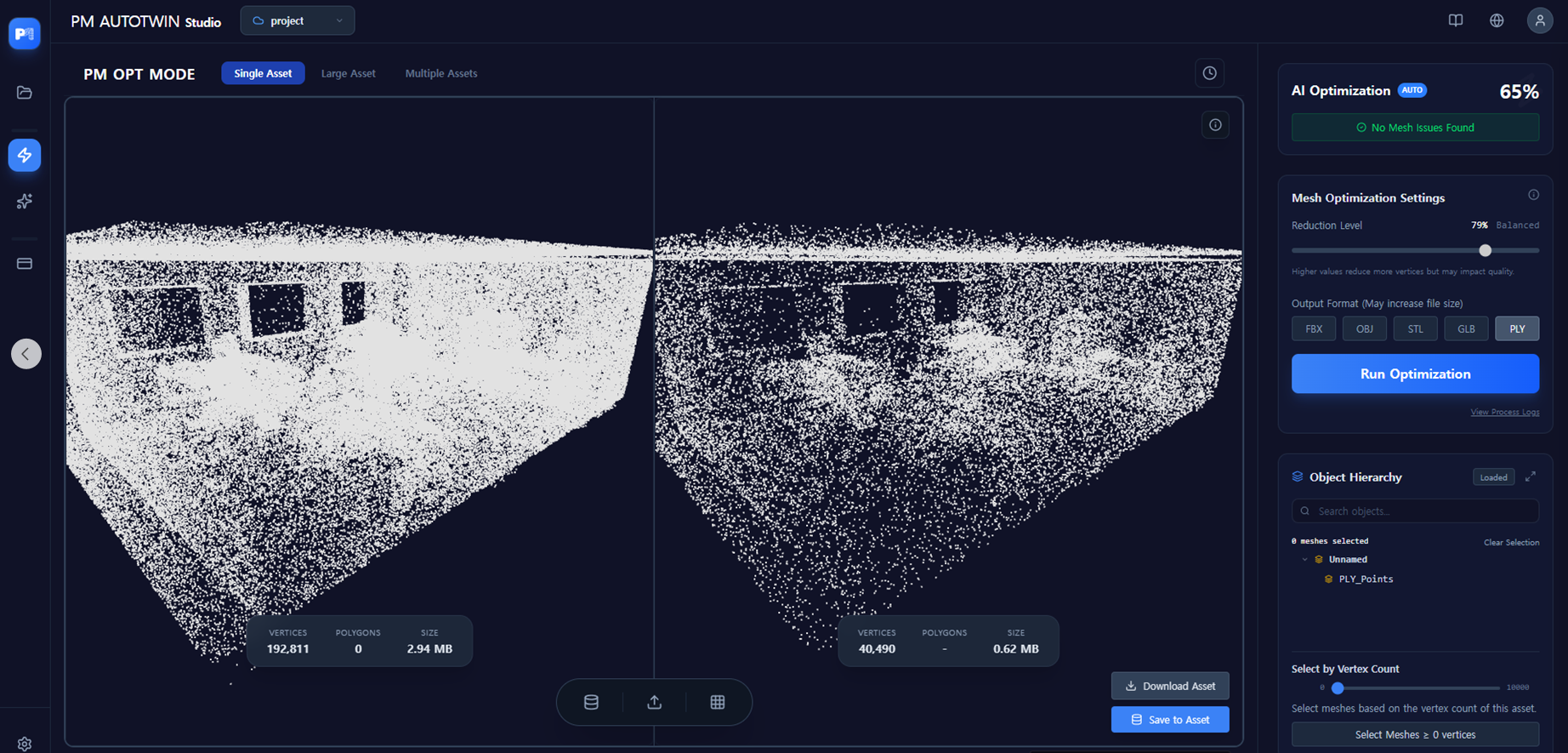The width and height of the screenshot is (1568, 753).
Task: Select FBX output format
Action: [1314, 328]
